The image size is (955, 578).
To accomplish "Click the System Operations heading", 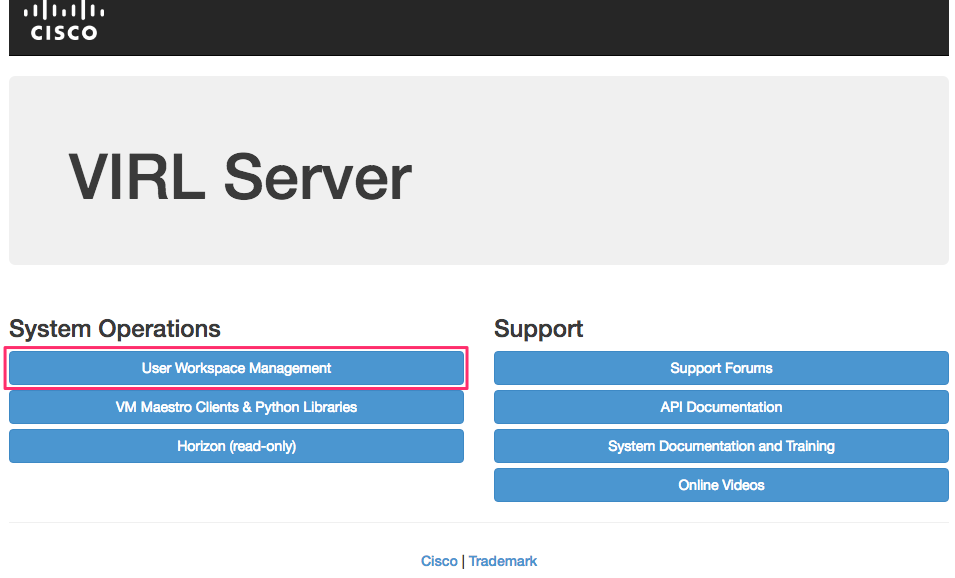I will pos(115,329).
